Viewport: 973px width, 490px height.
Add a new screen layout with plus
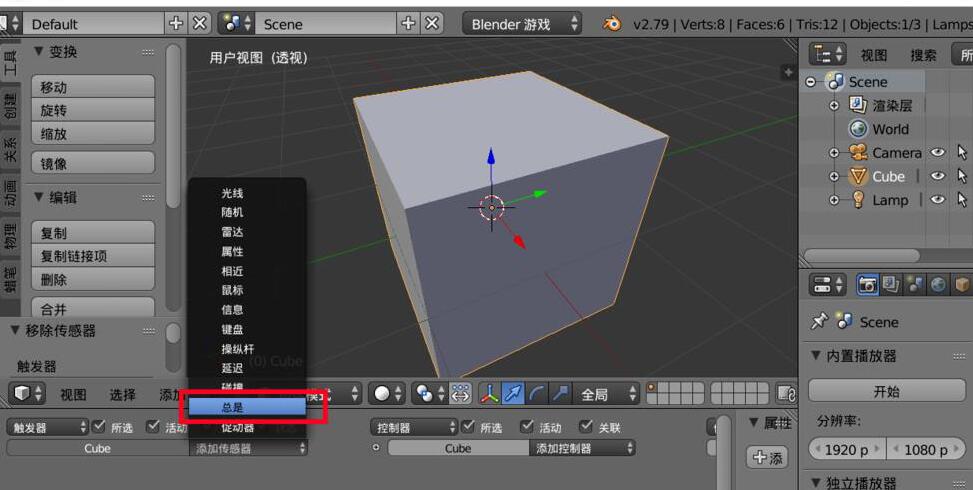tap(176, 23)
